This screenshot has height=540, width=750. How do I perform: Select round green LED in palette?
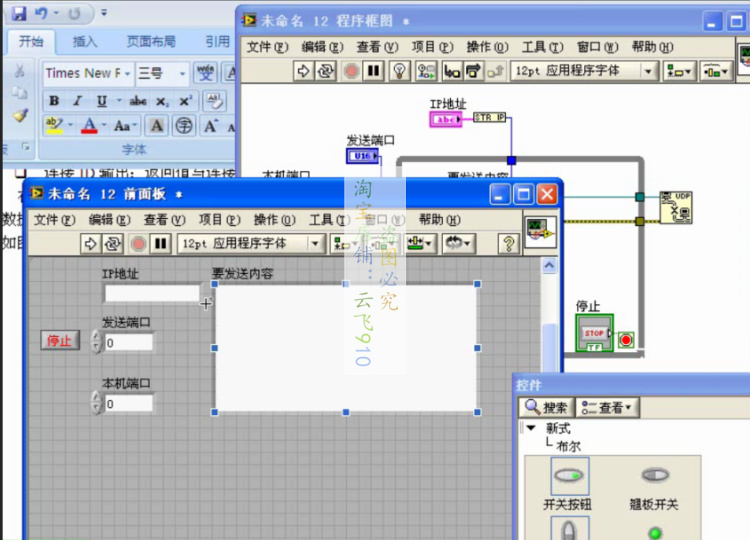[655, 532]
